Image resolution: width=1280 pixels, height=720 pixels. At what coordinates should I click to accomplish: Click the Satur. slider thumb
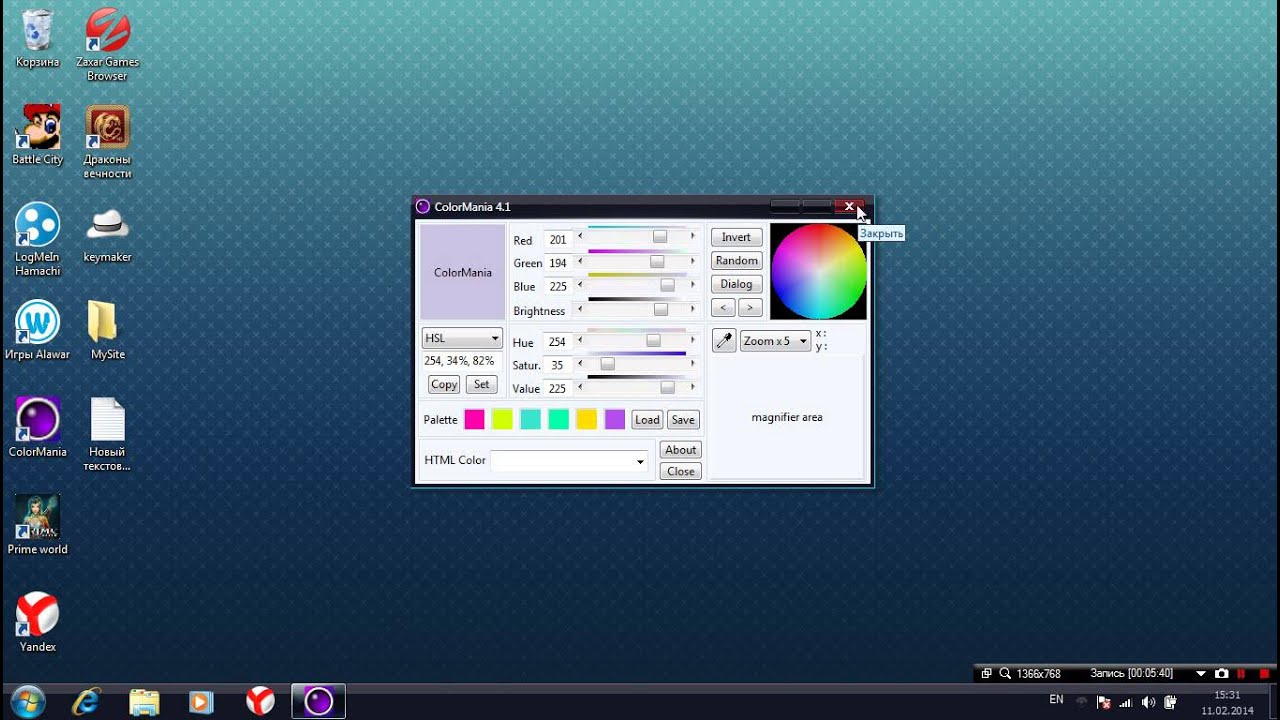607,364
